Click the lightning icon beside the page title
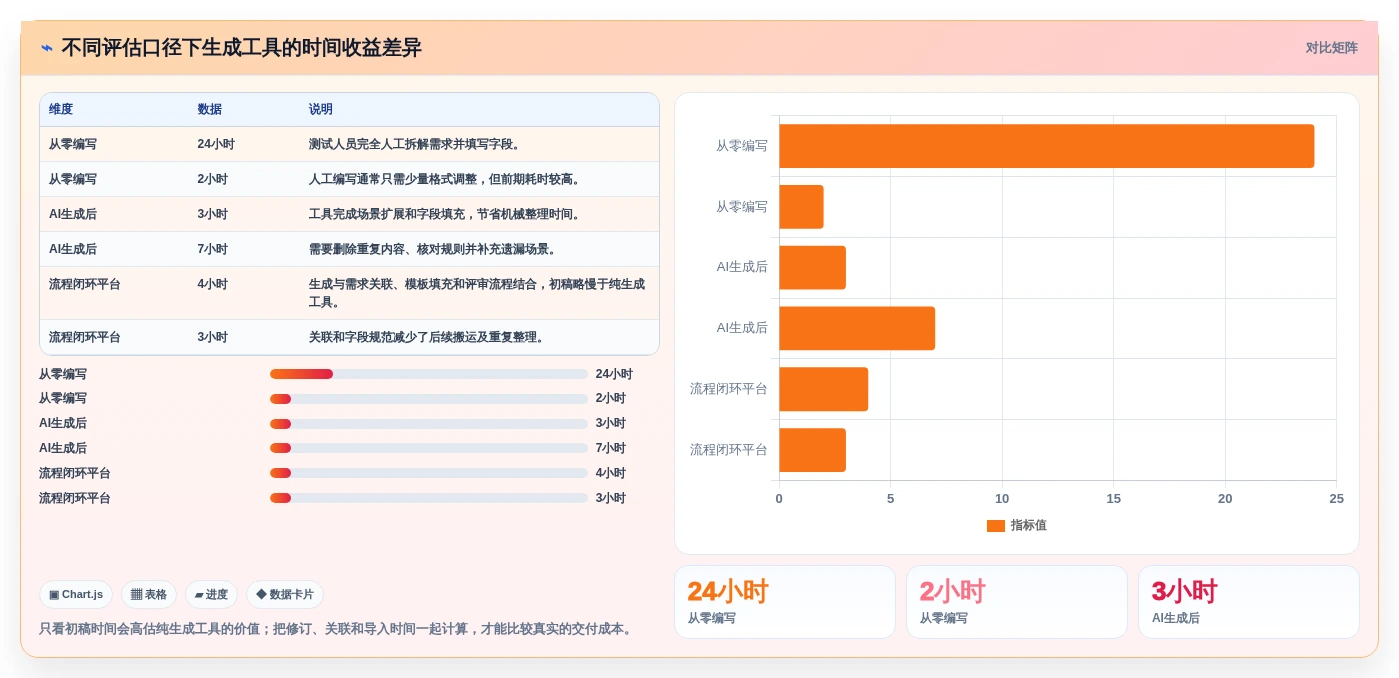1399x678 pixels. 47,48
